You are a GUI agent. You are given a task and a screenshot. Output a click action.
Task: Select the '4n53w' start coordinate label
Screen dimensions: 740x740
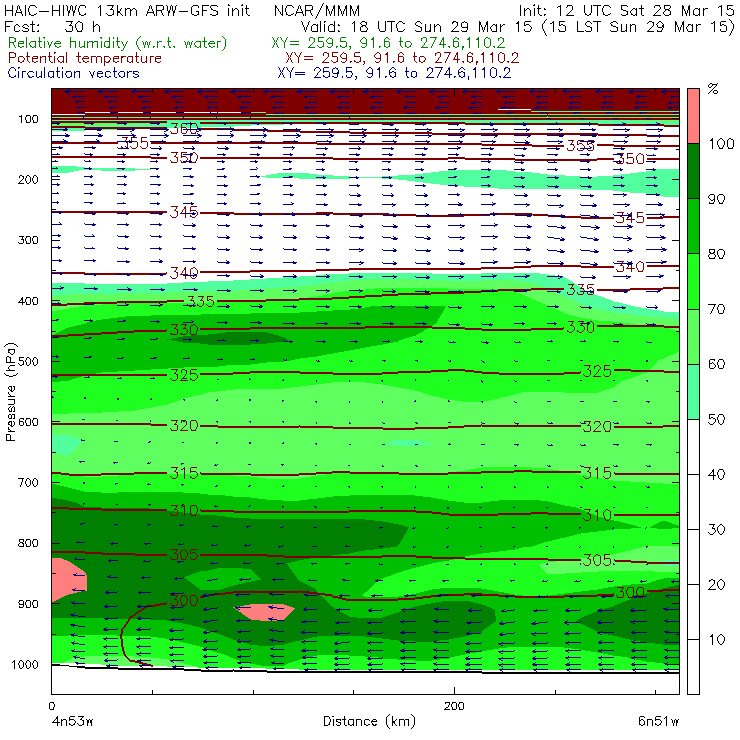pos(72,721)
